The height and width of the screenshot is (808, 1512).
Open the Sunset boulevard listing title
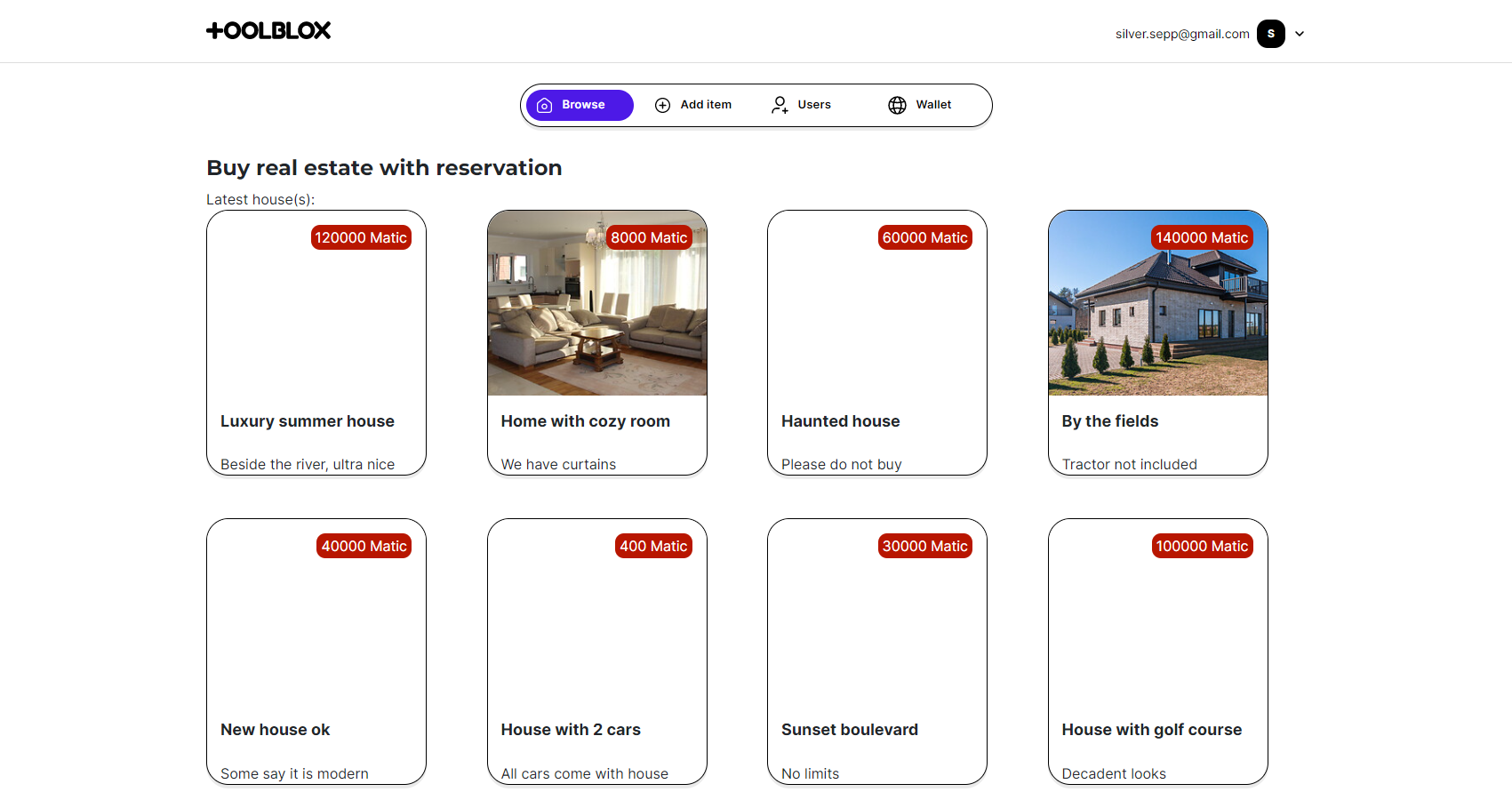pyautogui.click(x=850, y=730)
